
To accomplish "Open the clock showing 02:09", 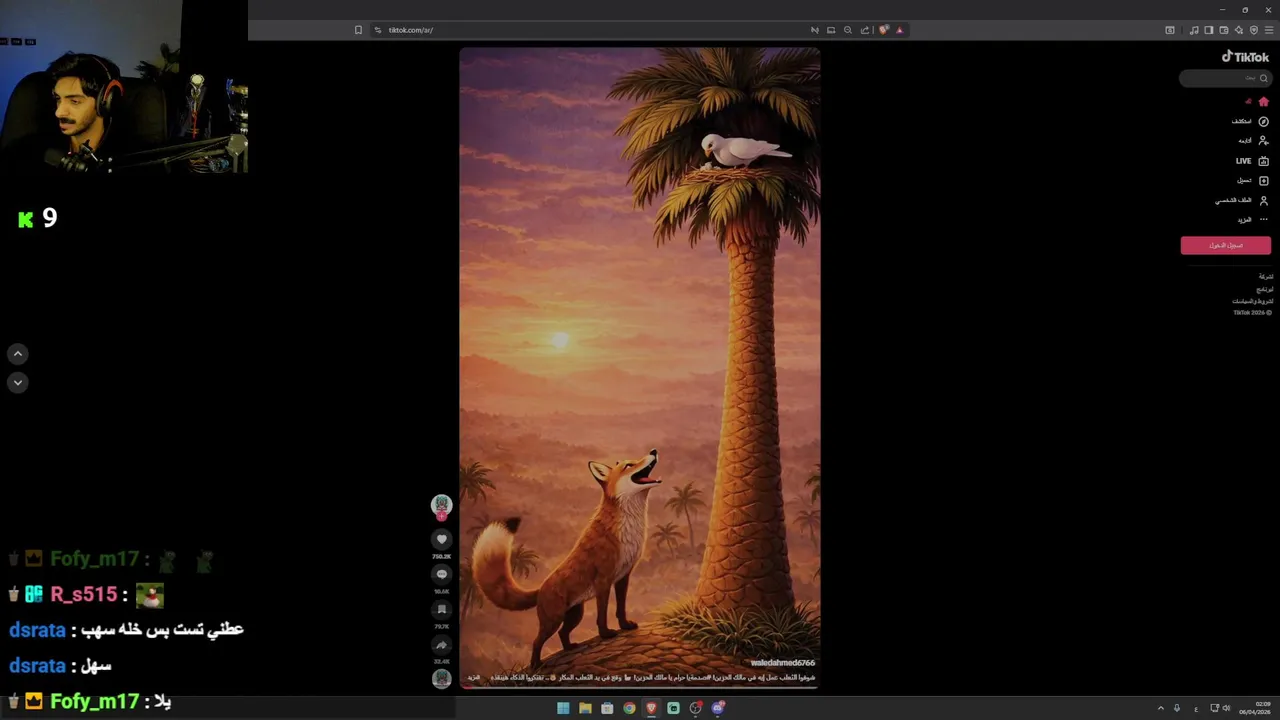I will click(1255, 708).
